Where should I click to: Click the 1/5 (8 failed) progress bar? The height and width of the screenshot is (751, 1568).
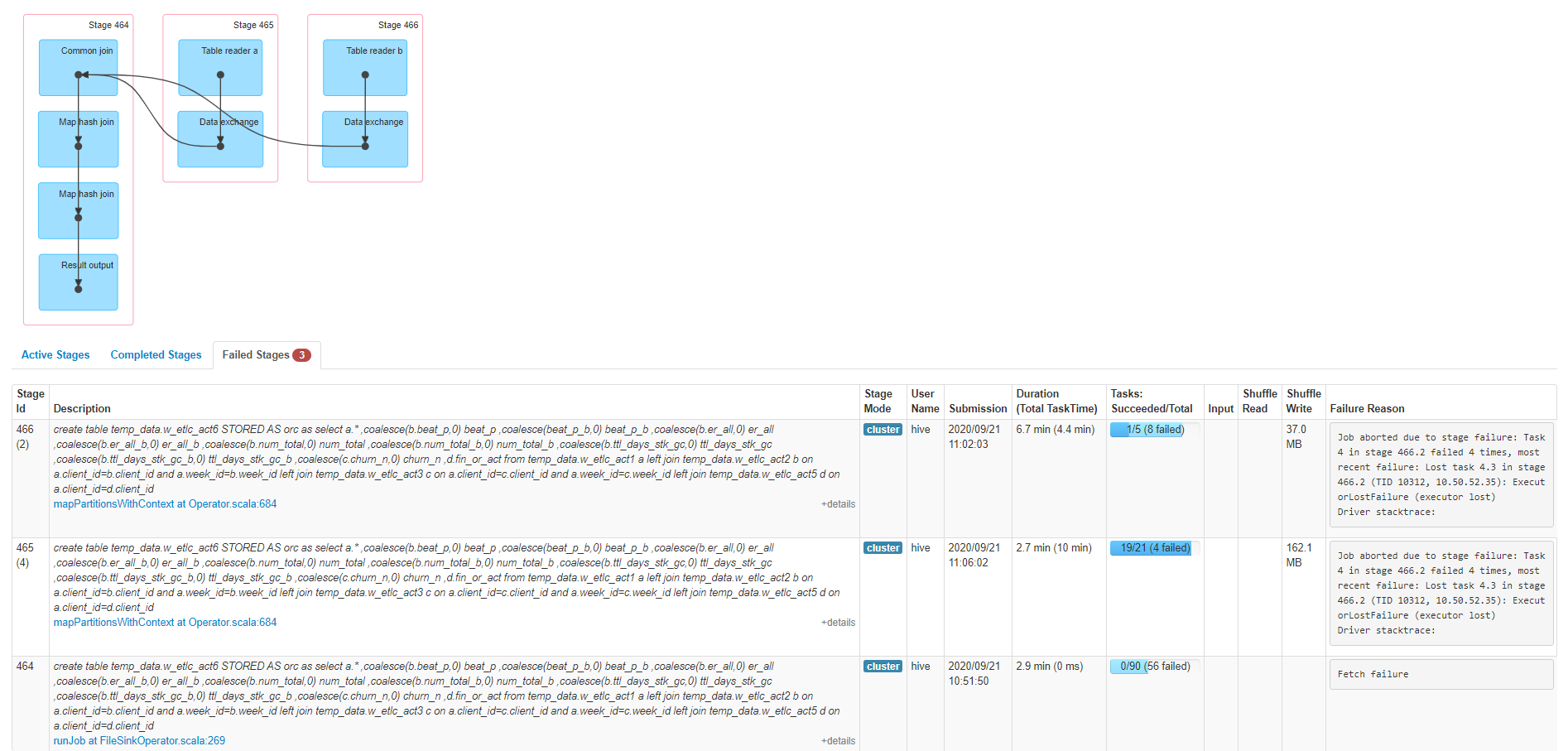[1154, 430]
